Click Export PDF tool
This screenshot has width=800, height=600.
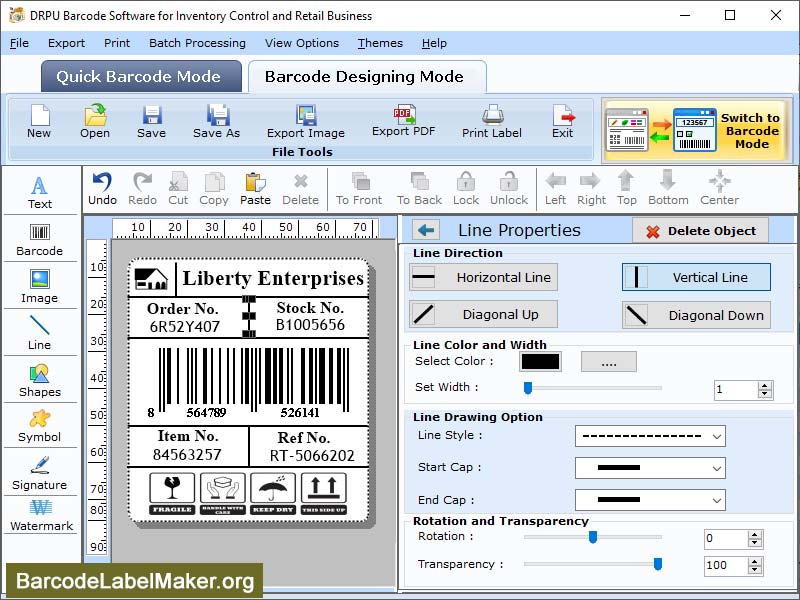(404, 121)
